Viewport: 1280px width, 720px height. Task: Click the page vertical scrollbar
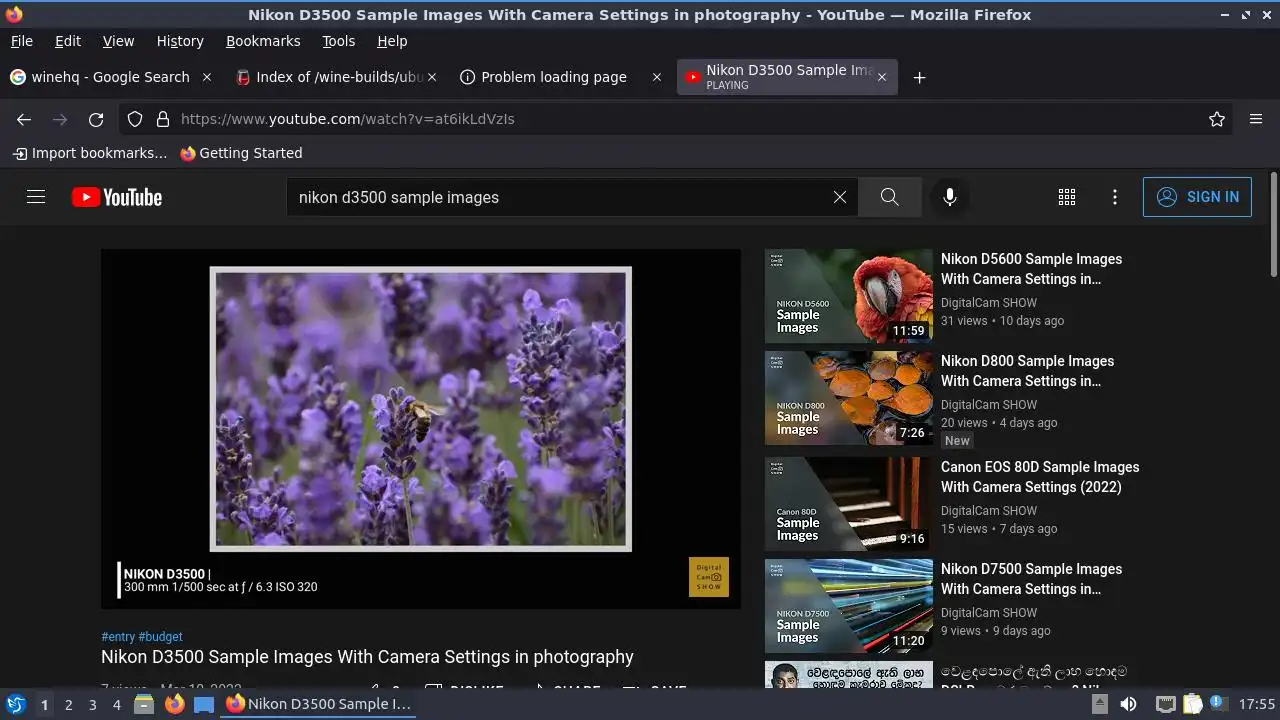pyautogui.click(x=1273, y=224)
